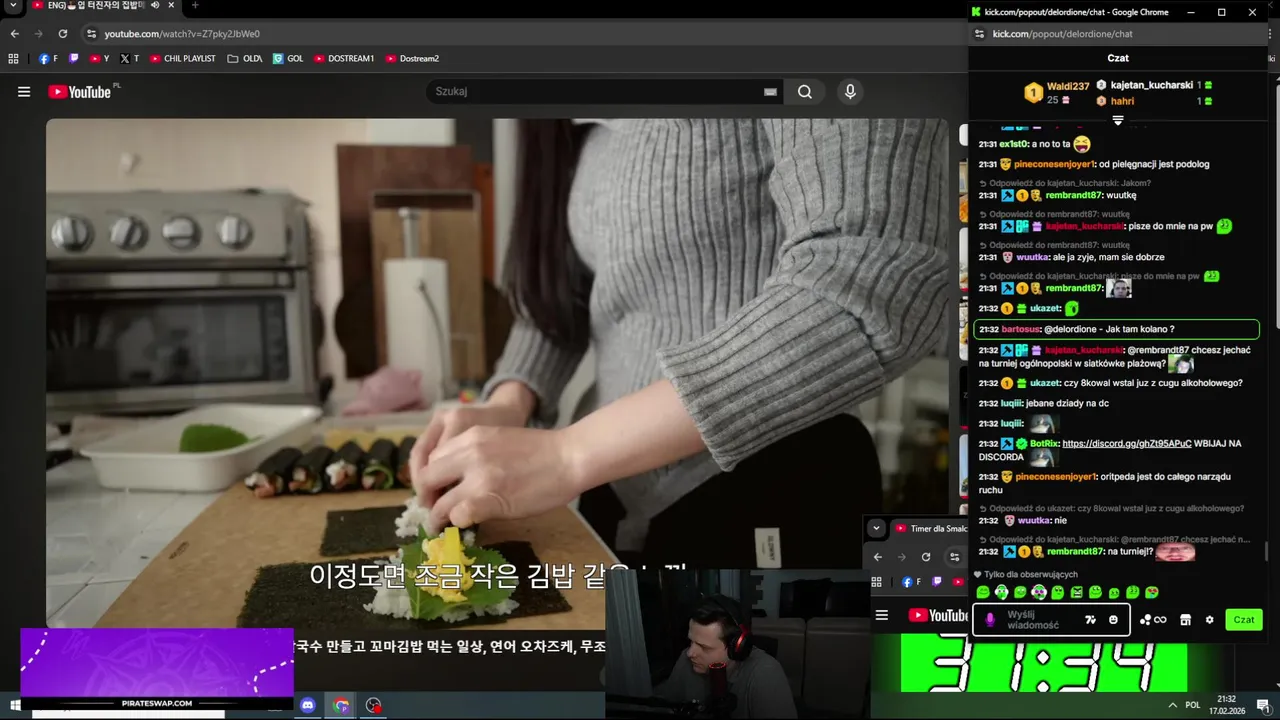The width and height of the screenshot is (1280, 720).
Task: Click the YouTube search magnifier button
Action: (x=805, y=92)
